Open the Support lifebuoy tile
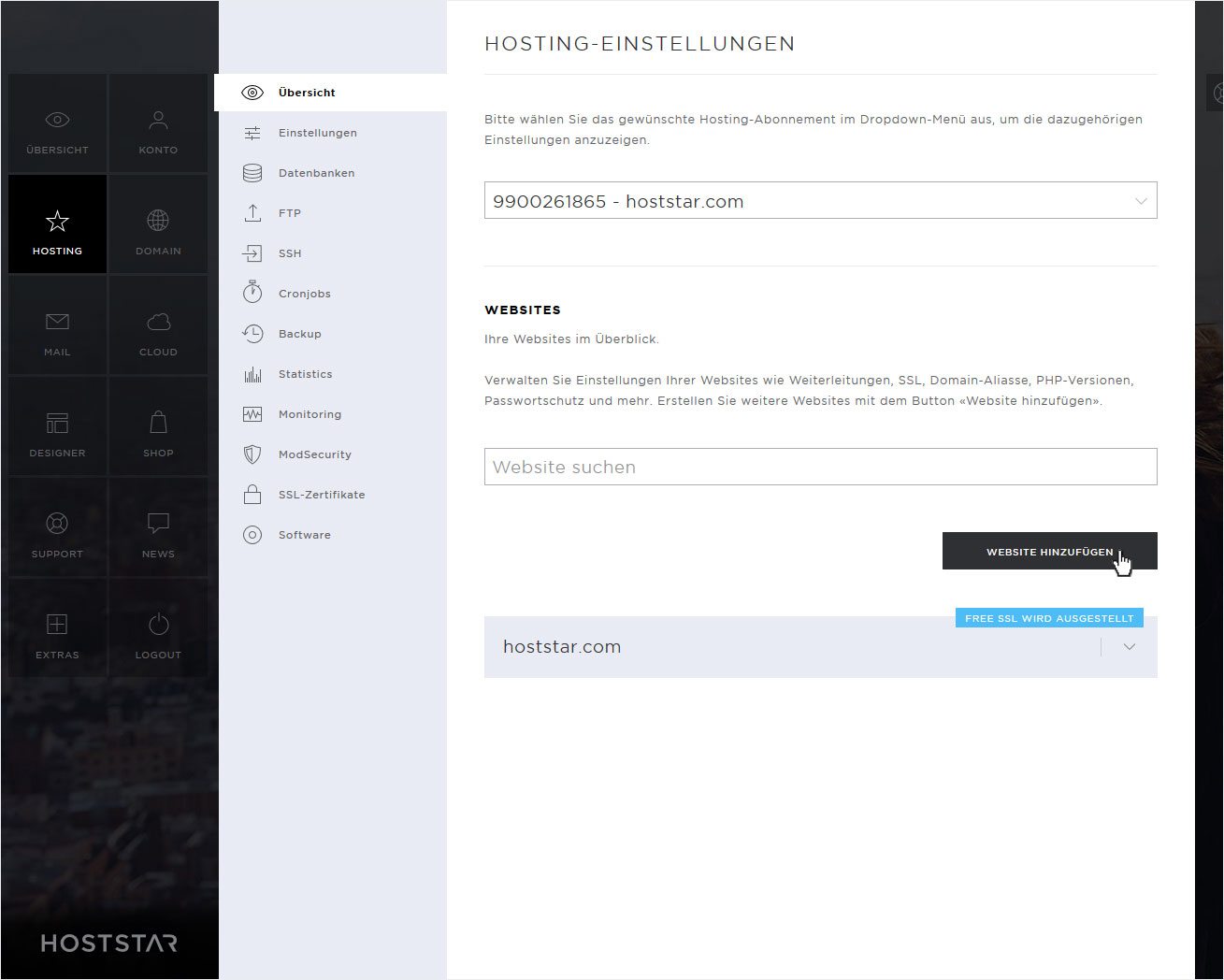This screenshot has height=980, width=1224. click(x=57, y=527)
